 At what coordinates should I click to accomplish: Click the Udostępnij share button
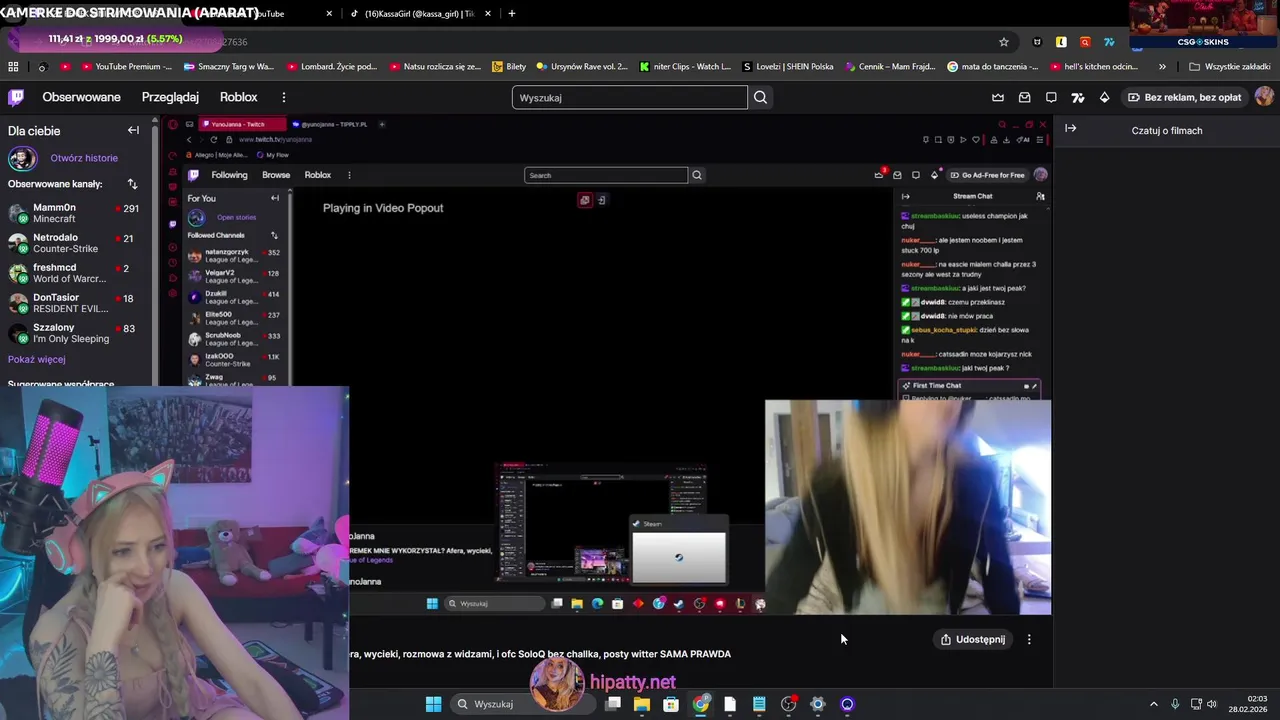(973, 639)
